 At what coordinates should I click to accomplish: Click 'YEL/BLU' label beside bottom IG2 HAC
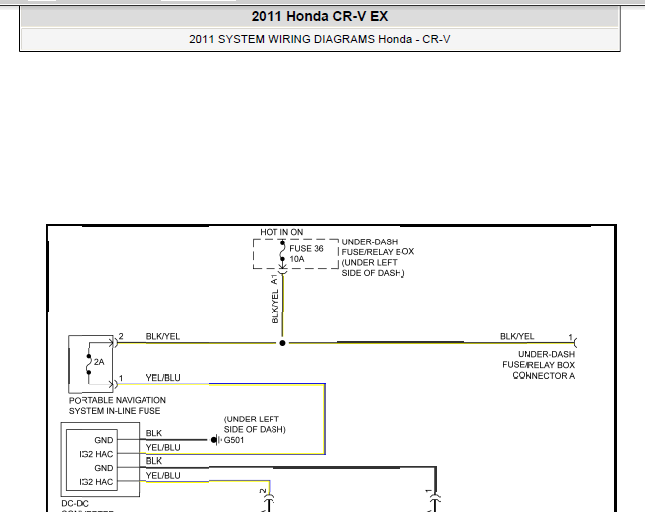tap(163, 476)
